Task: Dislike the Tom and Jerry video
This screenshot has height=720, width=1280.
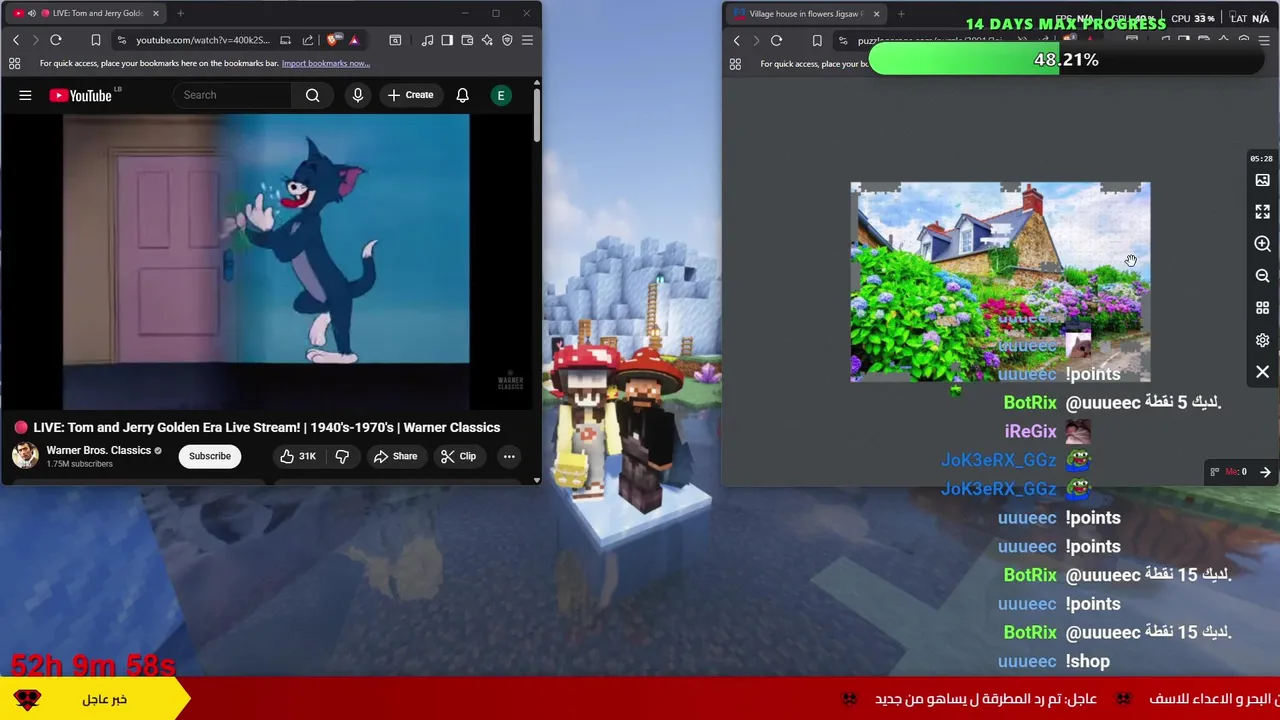Action: click(342, 456)
